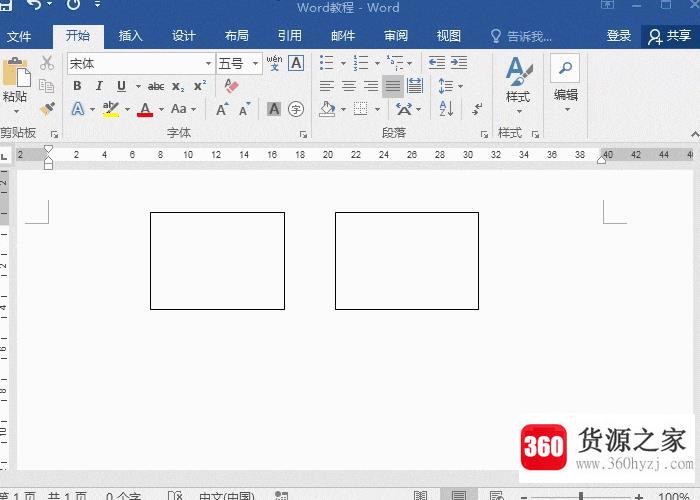Apply text effects glowing A
This screenshot has width=700, height=500.
(78, 109)
